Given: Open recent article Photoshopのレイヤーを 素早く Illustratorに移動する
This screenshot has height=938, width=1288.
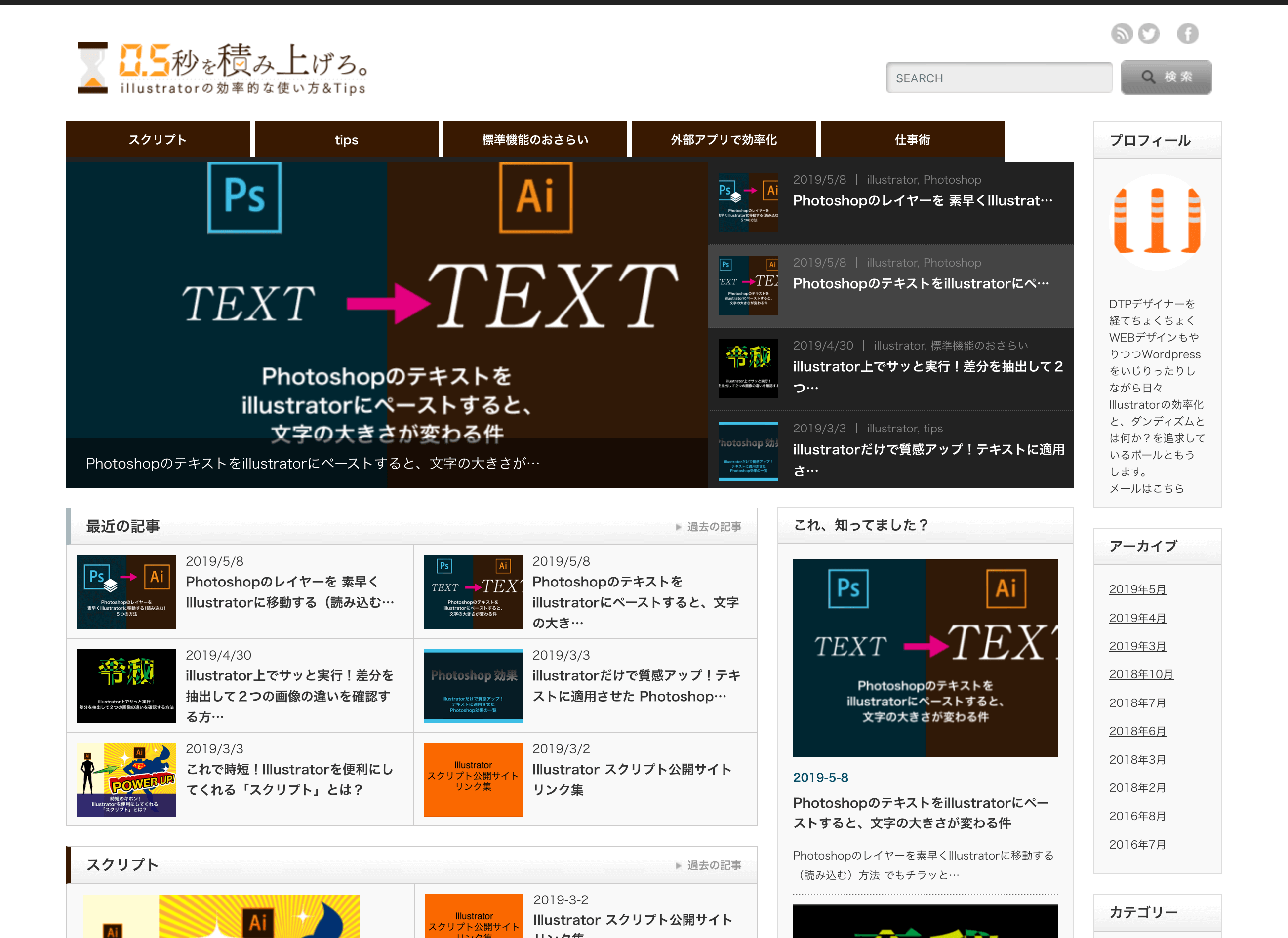Looking at the screenshot, I should pos(289,592).
